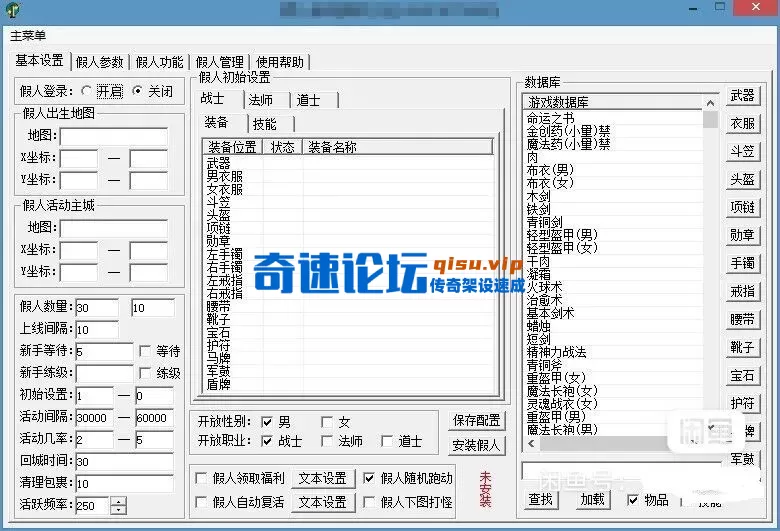Select the 项链 category button

[x=742, y=208]
